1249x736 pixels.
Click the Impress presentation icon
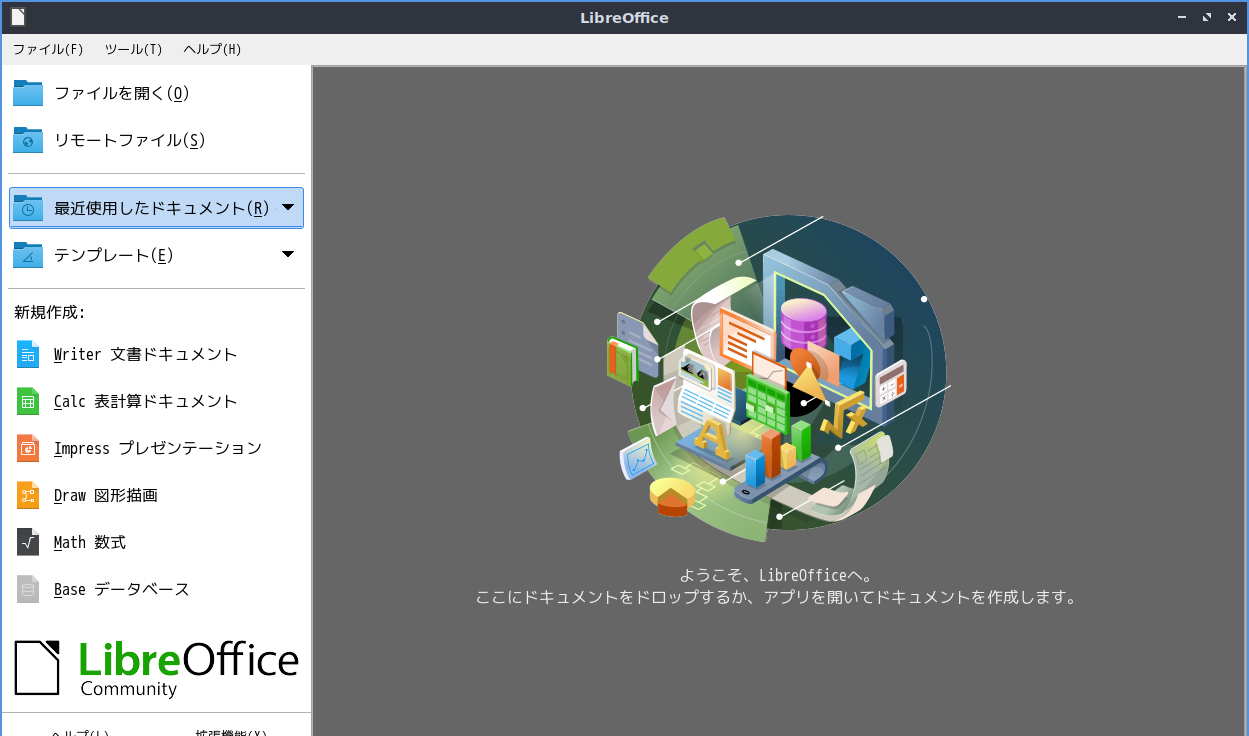point(28,448)
